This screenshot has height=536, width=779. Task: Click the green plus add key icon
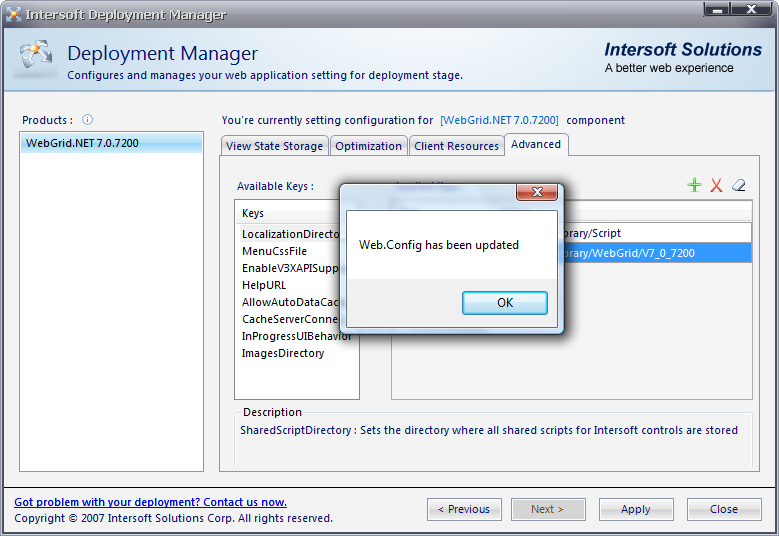pyautogui.click(x=694, y=185)
